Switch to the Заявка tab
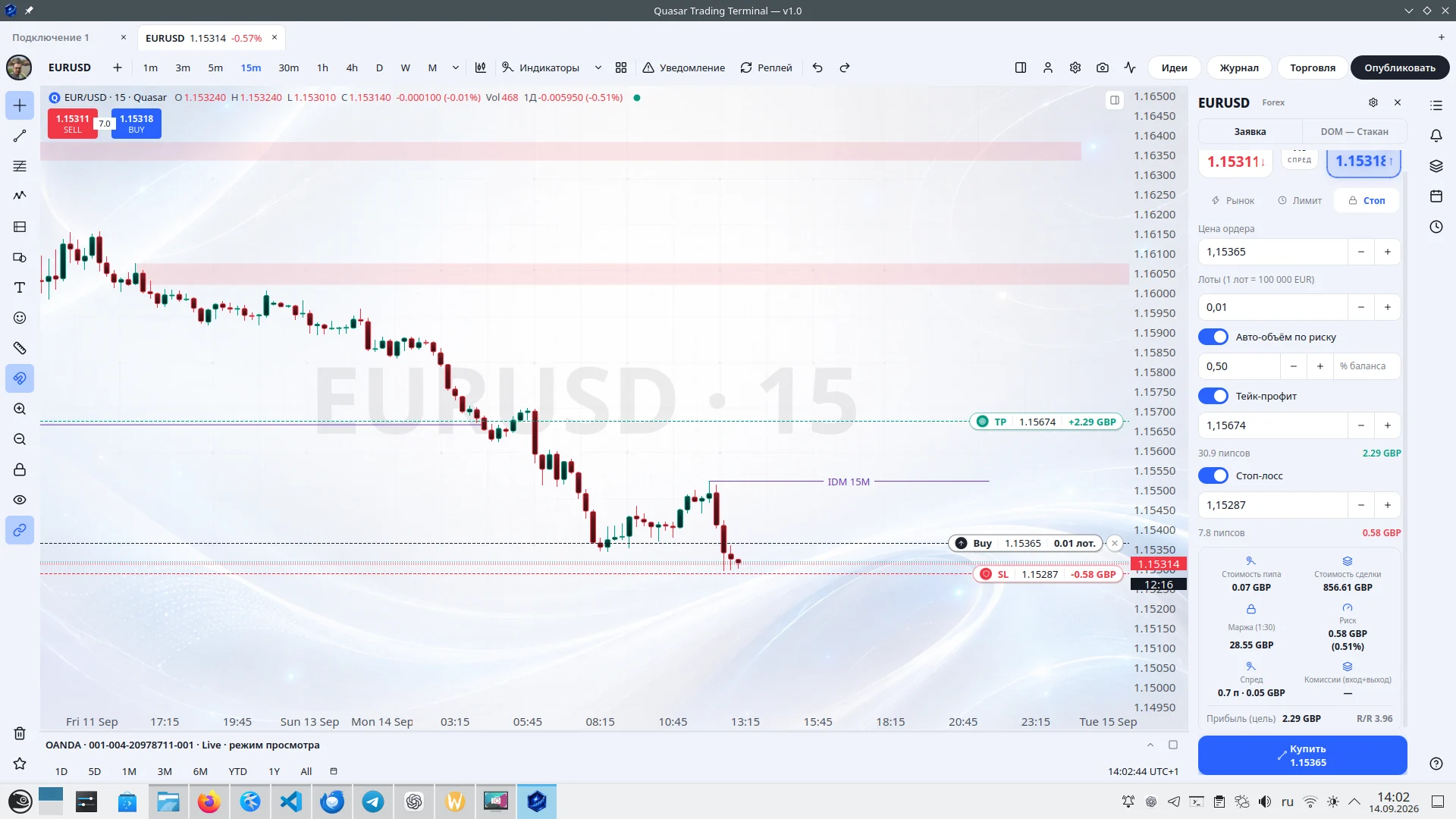Viewport: 1456px width, 819px height. [1250, 131]
